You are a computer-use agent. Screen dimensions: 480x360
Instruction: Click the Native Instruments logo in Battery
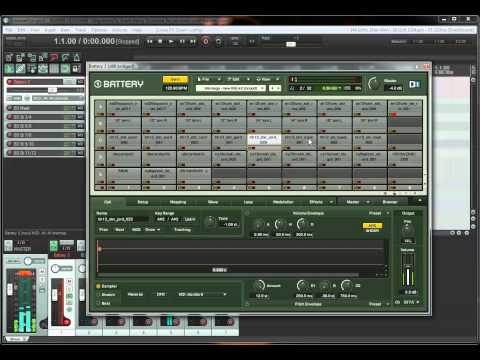tap(414, 84)
